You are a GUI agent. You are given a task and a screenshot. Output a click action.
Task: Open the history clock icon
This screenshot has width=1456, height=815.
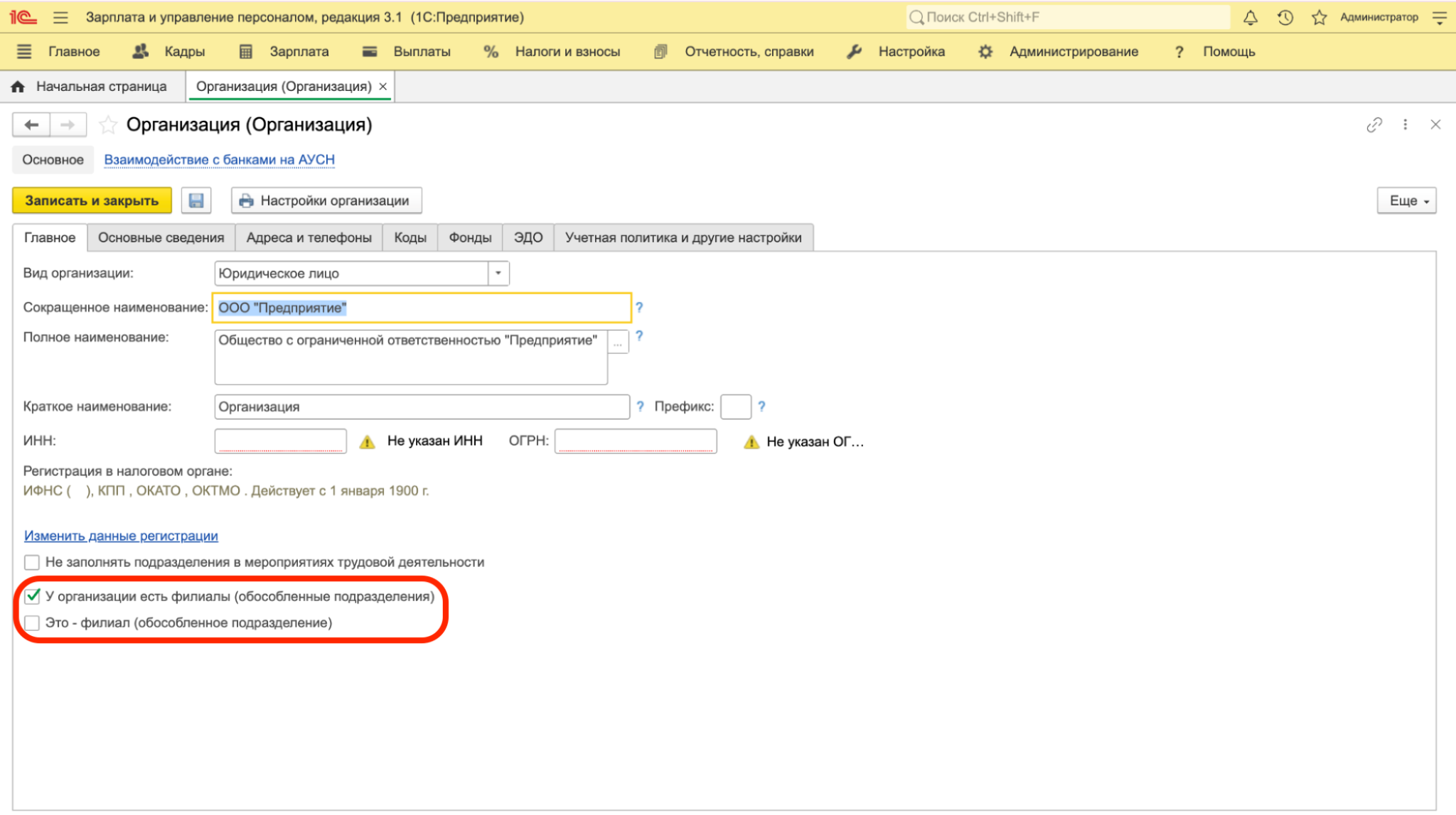click(x=1285, y=18)
